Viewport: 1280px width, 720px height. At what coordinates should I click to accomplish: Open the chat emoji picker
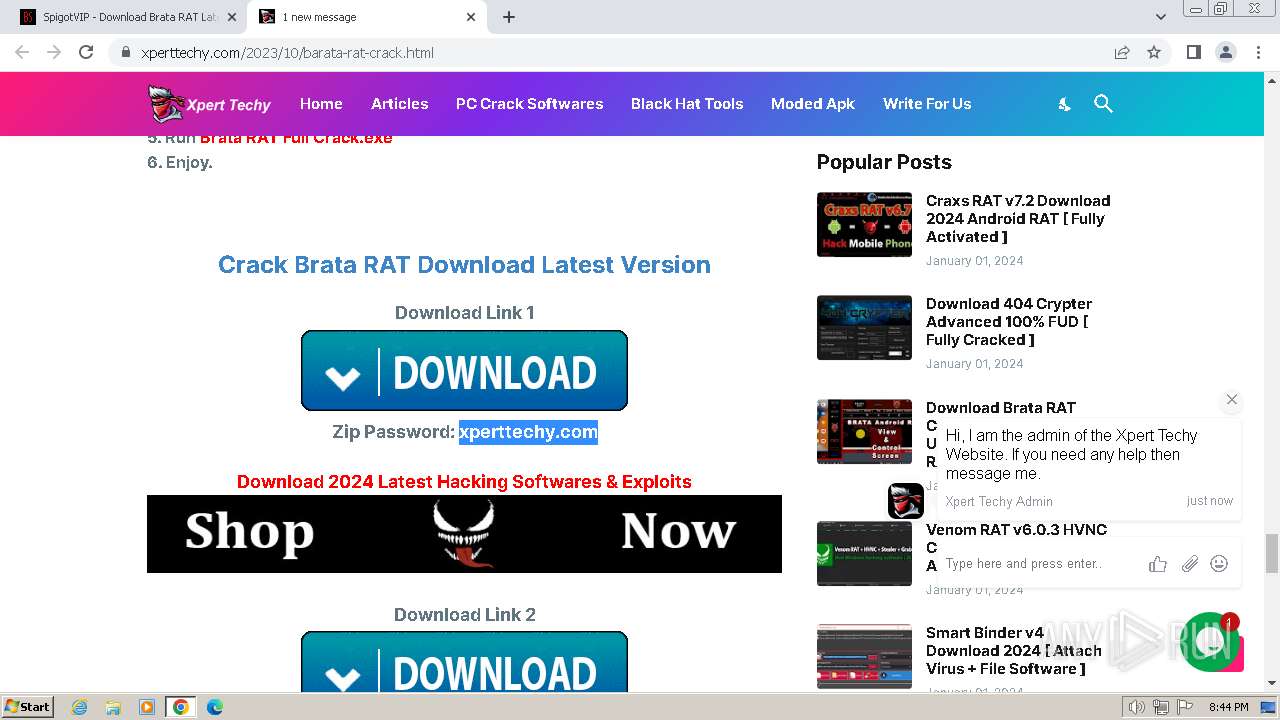point(1219,564)
